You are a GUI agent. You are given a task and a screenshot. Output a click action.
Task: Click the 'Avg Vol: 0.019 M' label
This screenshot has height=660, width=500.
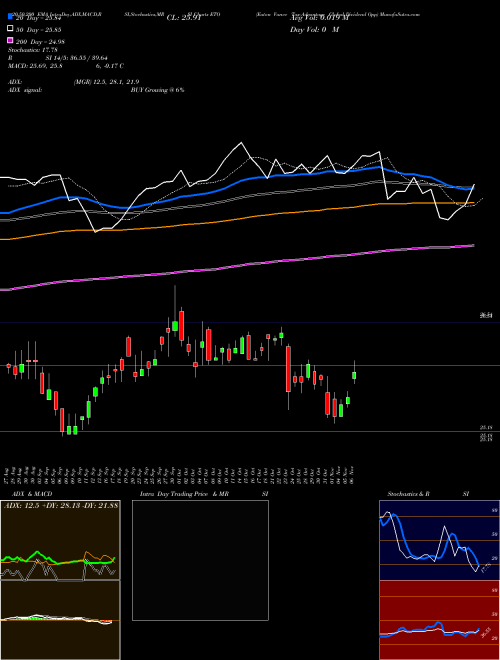(x=320, y=18)
